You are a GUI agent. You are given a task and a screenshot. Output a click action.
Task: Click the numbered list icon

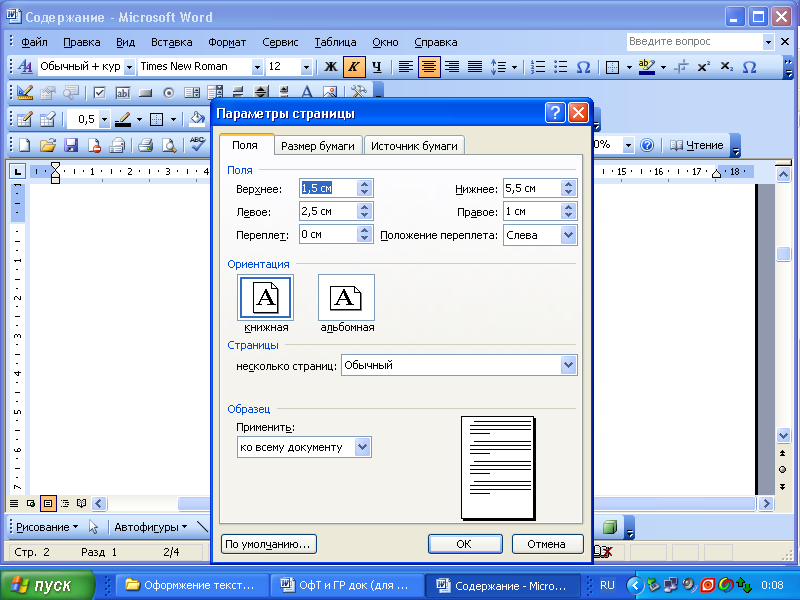[x=538, y=67]
